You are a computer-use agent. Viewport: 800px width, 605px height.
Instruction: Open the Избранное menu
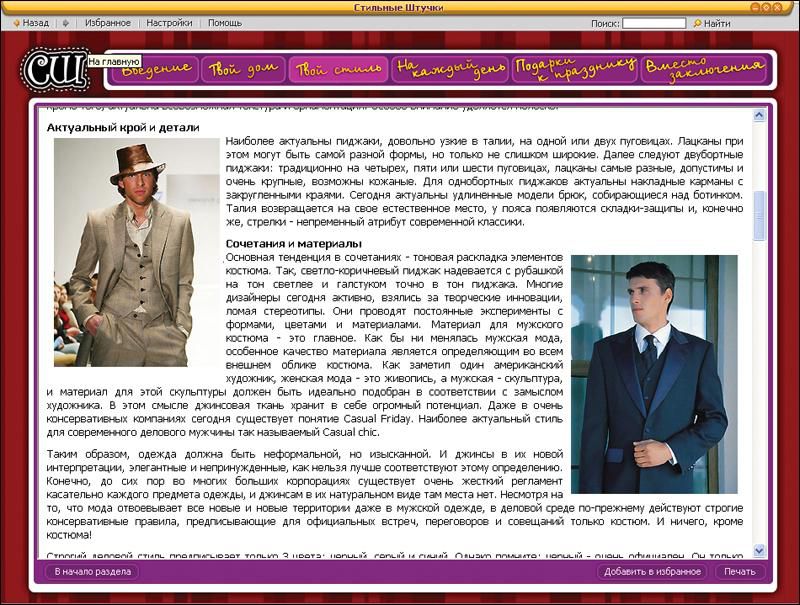pos(107,23)
